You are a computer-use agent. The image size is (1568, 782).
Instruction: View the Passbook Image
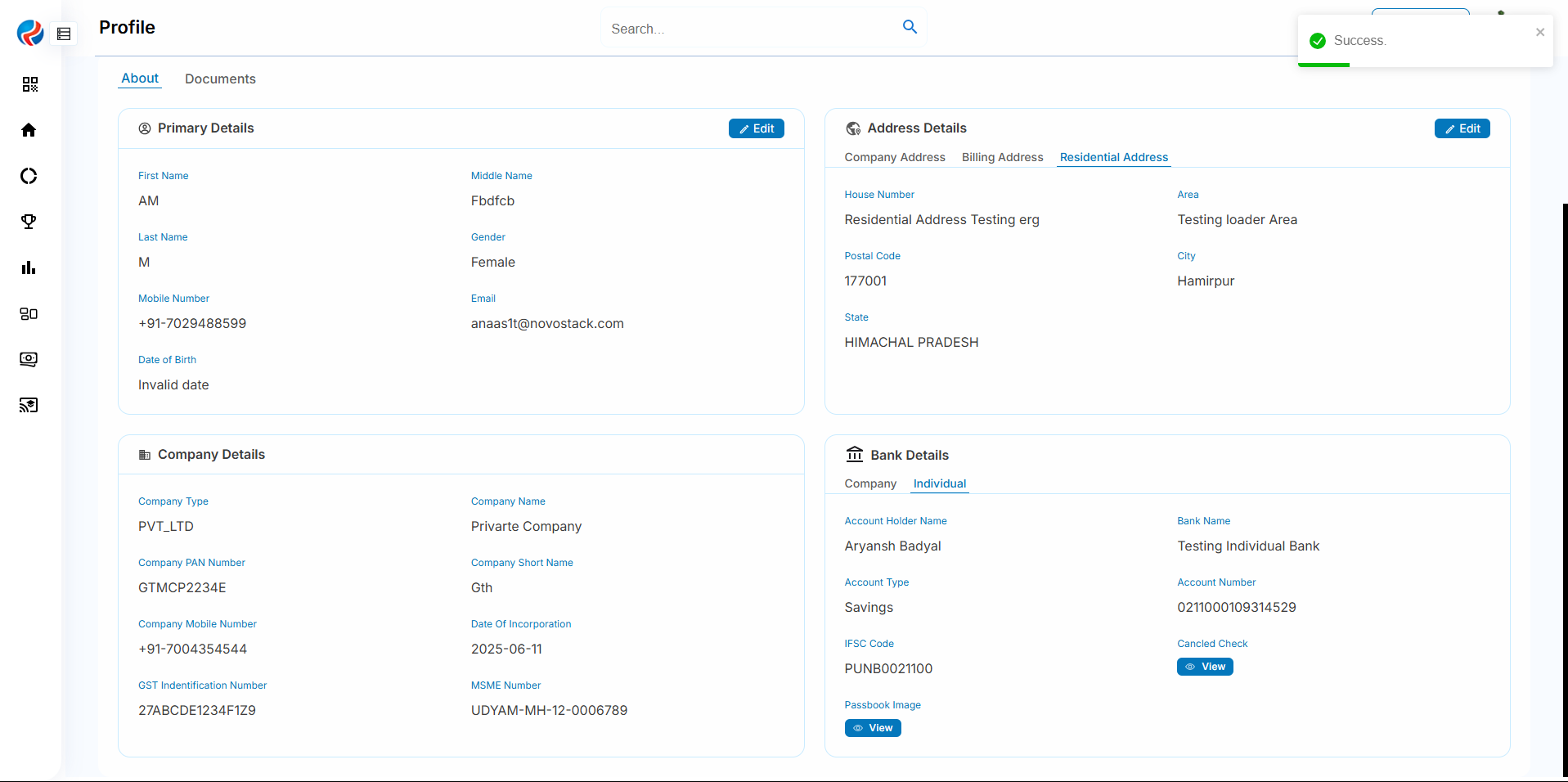872,728
